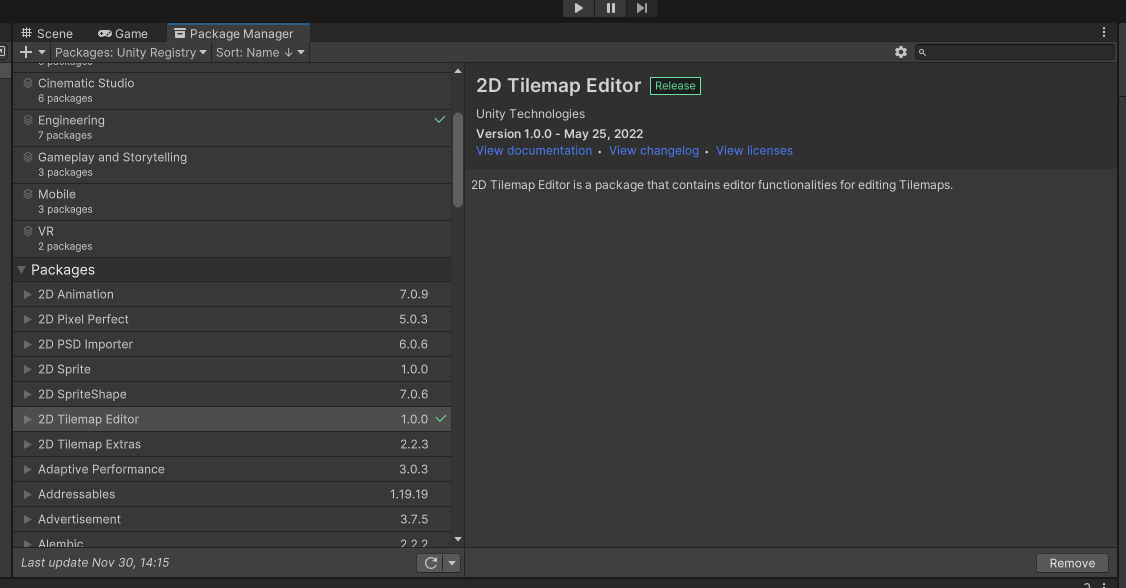Click version 1.19.19 next to Addressables
Image resolution: width=1126 pixels, height=588 pixels.
pos(409,494)
